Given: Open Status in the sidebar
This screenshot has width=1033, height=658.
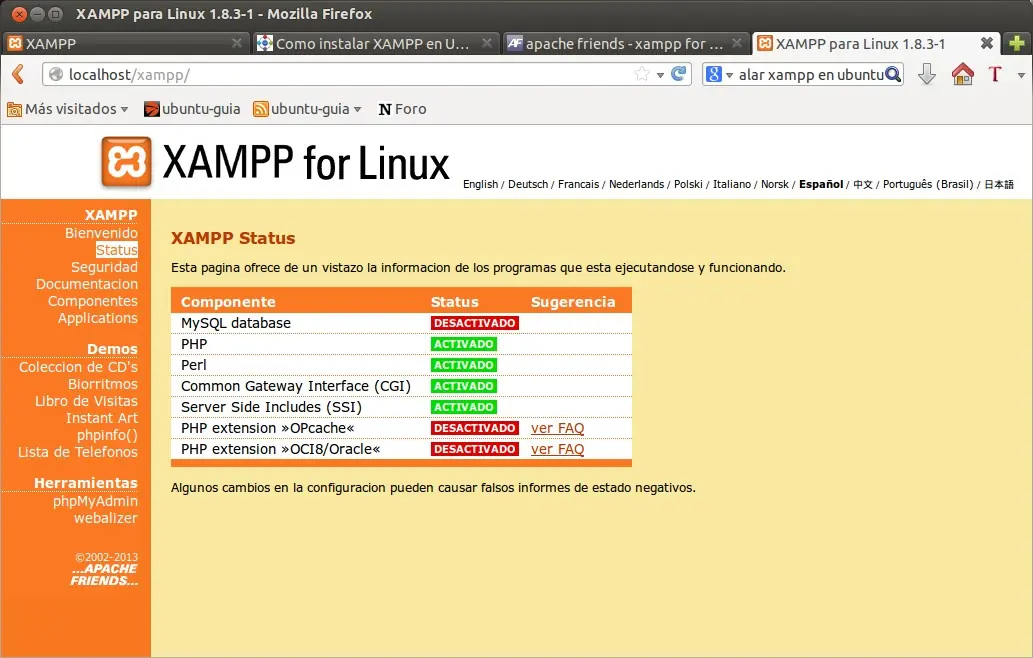Looking at the screenshot, I should click(117, 250).
